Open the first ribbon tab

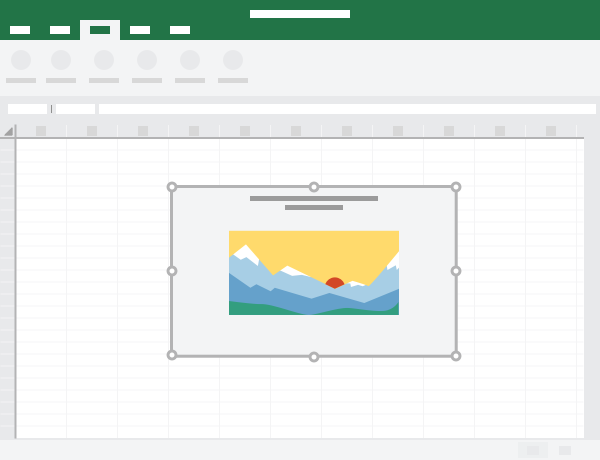coord(20,30)
